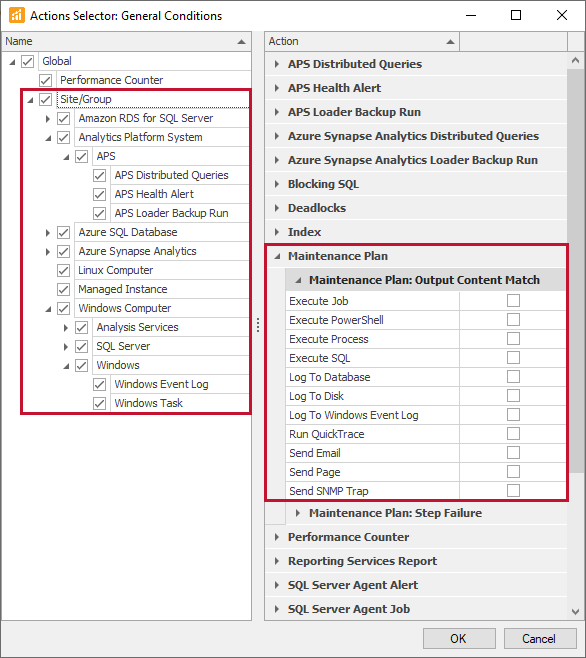The width and height of the screenshot is (586, 658).
Task: Toggle the Managed Instance checkbox
Action: tap(63, 289)
